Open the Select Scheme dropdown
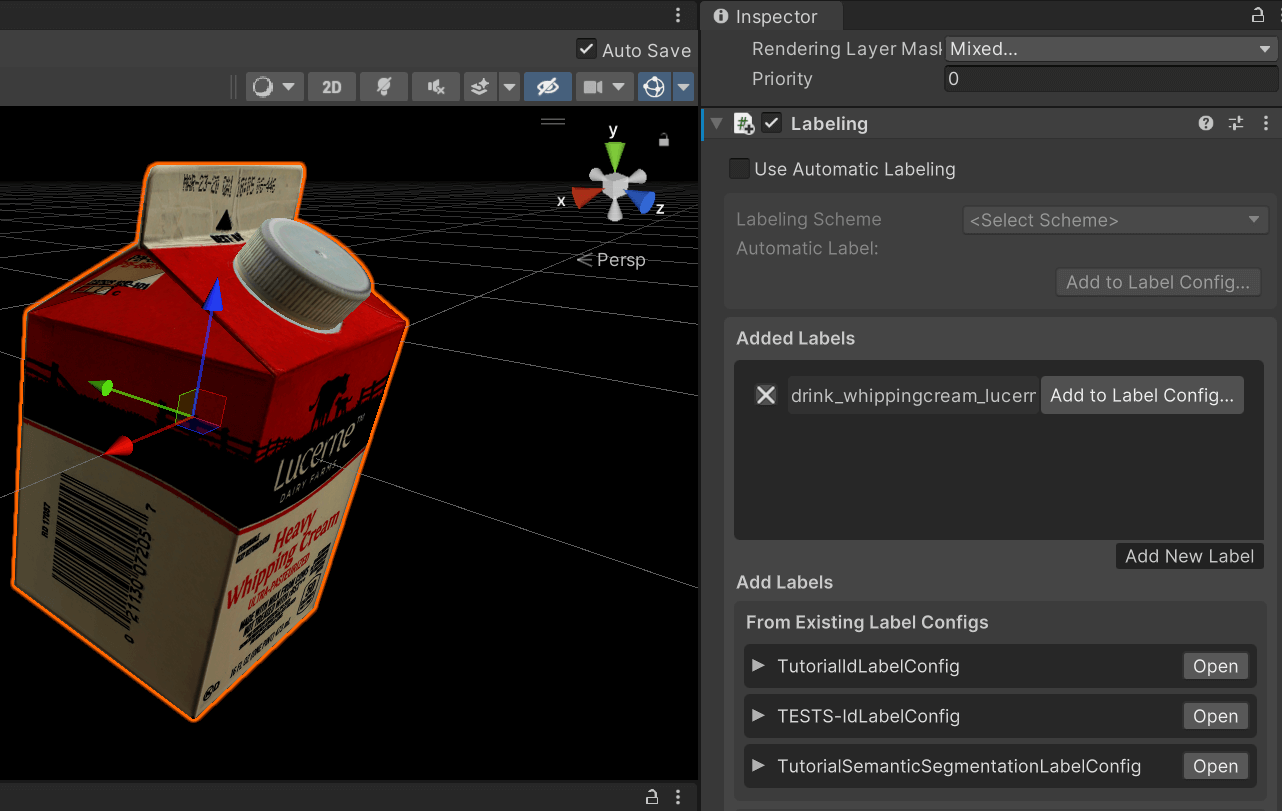Image resolution: width=1282 pixels, height=811 pixels. (1115, 221)
